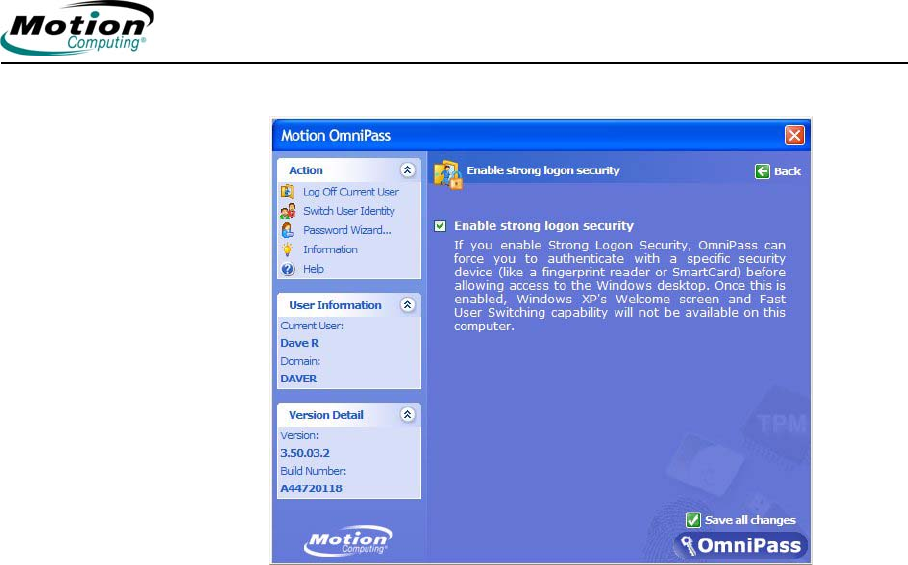
Task: Click the Motion Computing logo in the sidebar
Action: point(348,541)
